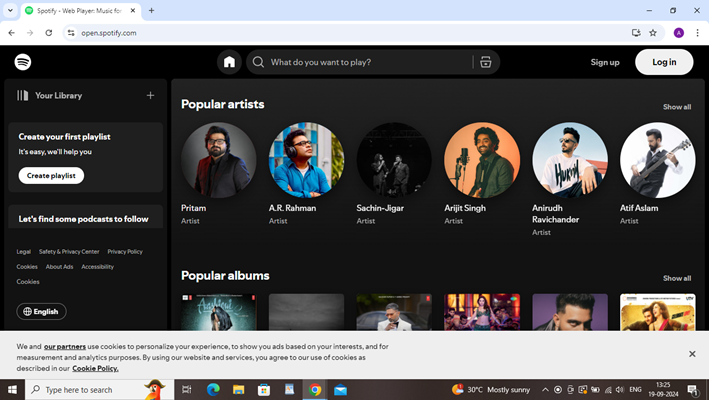Open File Explorer from taskbar

(238, 390)
